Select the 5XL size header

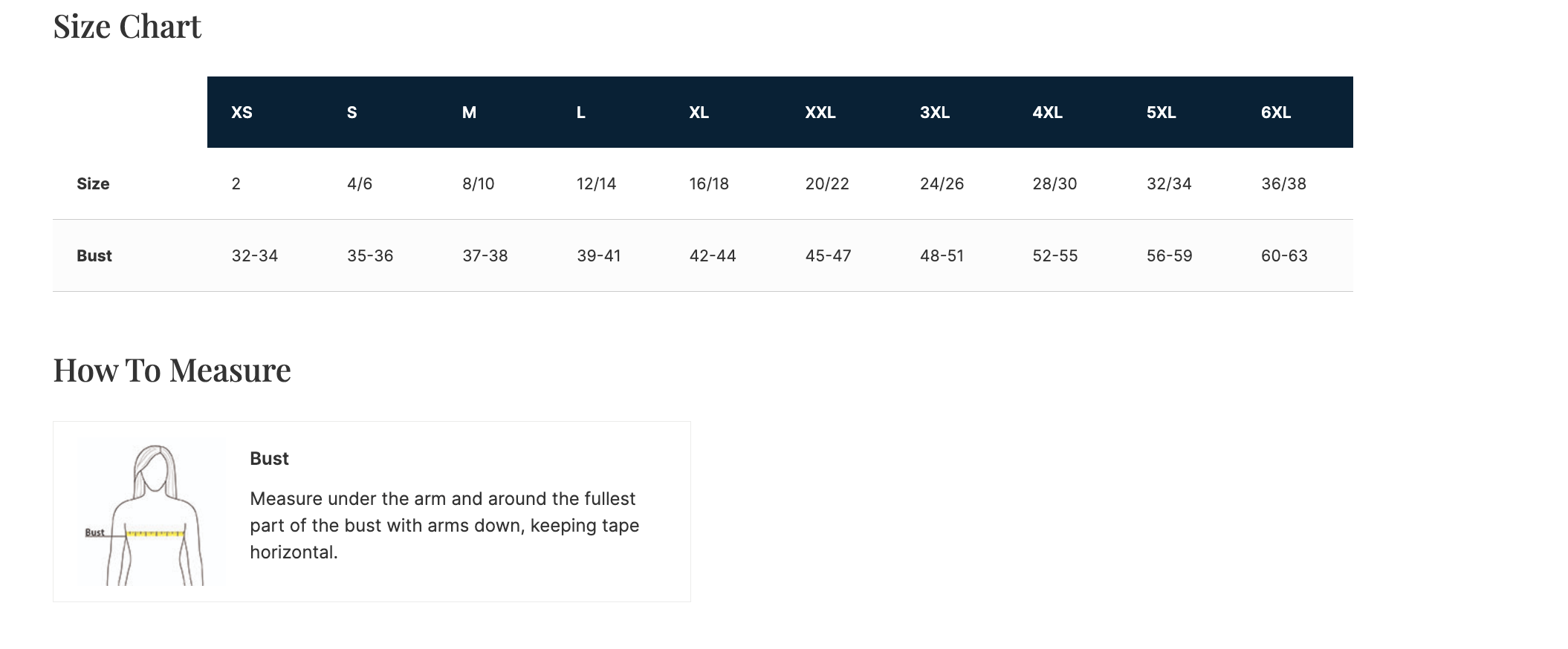(x=1161, y=112)
